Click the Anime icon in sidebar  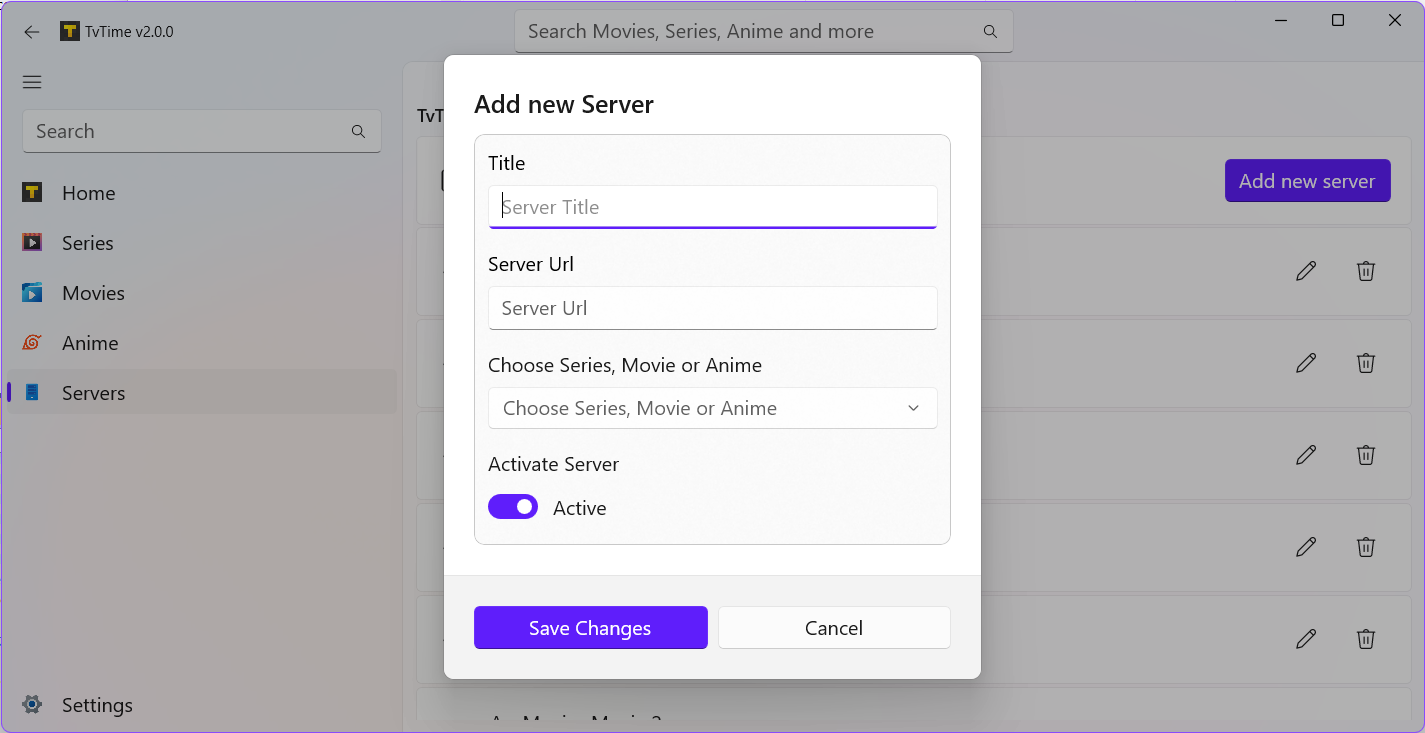coord(32,342)
